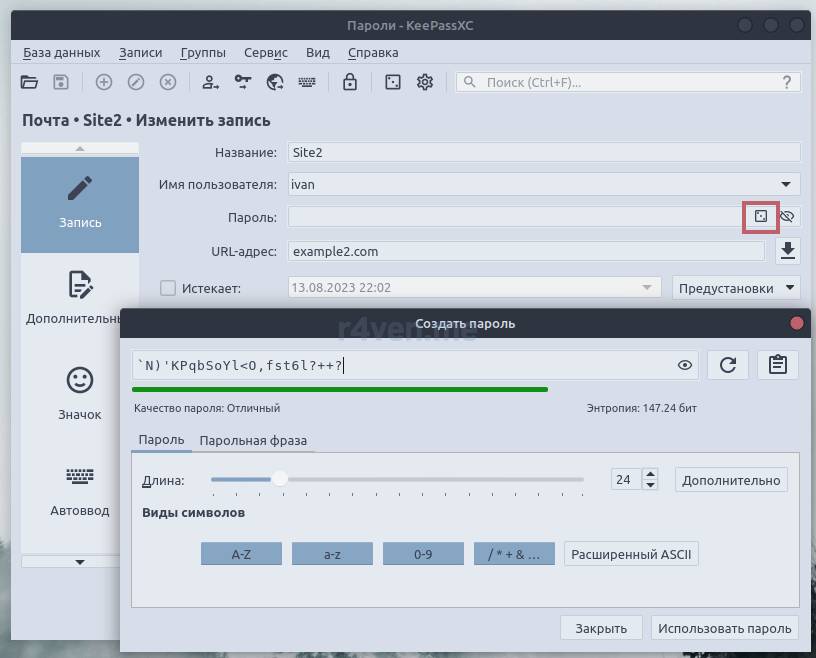Toggle the 0-9 digits character button
The width and height of the screenshot is (816, 658).
pyautogui.click(x=423, y=554)
